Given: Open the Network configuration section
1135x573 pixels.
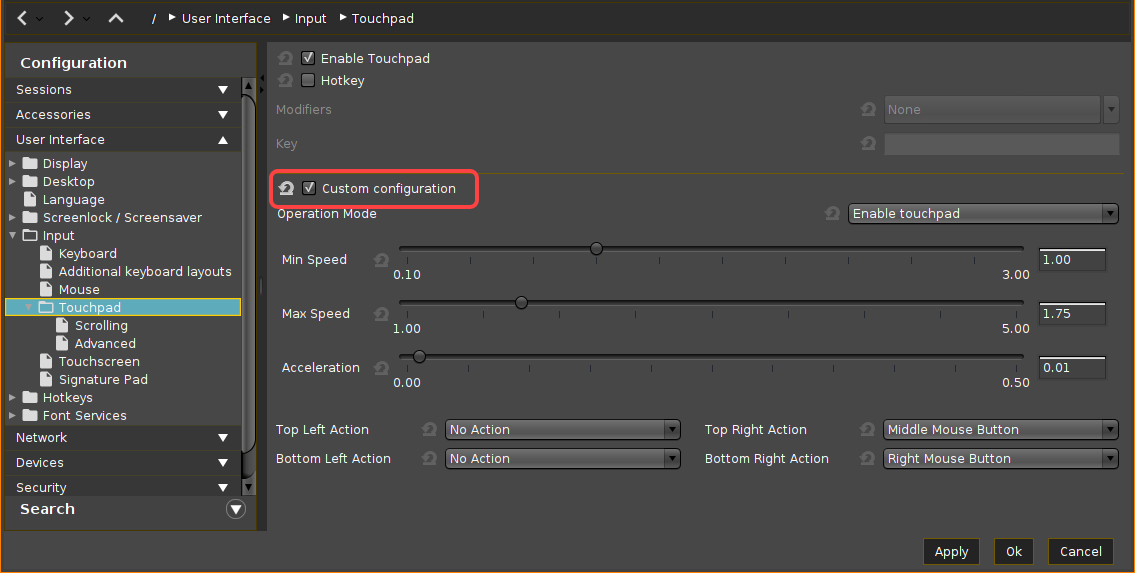Looking at the screenshot, I should click(122, 438).
